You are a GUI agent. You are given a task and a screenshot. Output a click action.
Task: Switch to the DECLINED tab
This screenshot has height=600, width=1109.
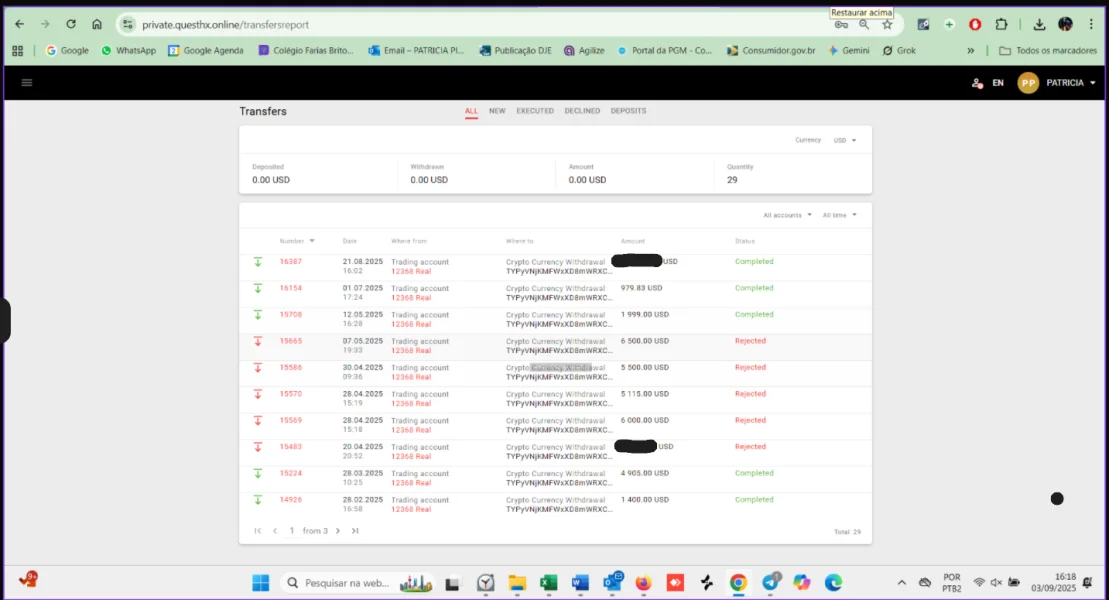582,111
